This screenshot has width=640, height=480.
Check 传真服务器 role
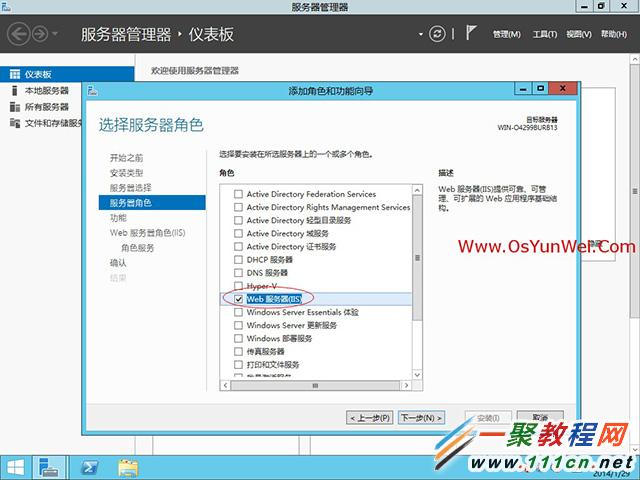coord(238,351)
